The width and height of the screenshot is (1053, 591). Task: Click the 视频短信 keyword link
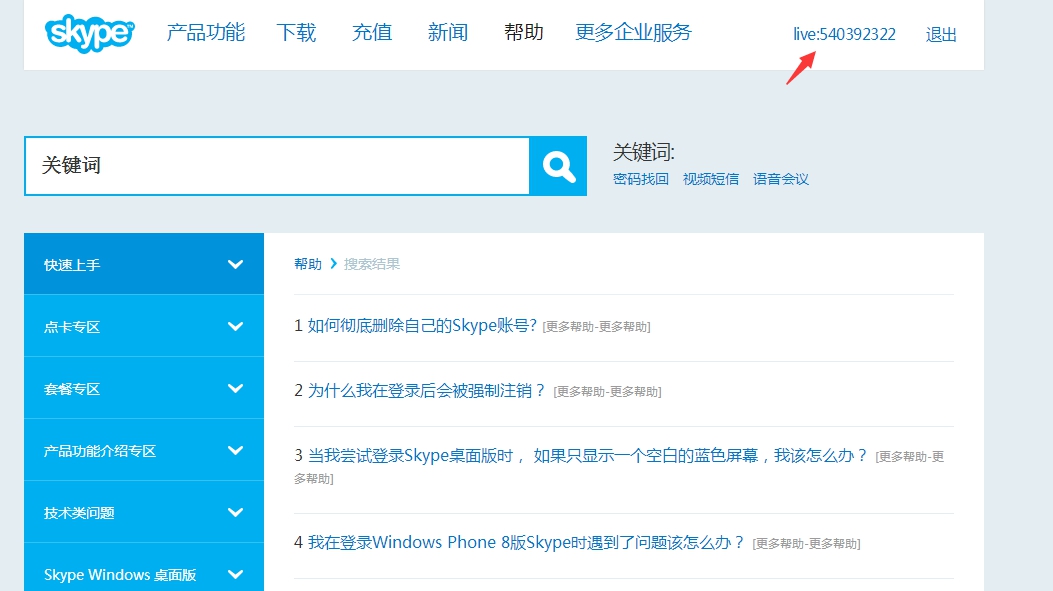point(711,178)
